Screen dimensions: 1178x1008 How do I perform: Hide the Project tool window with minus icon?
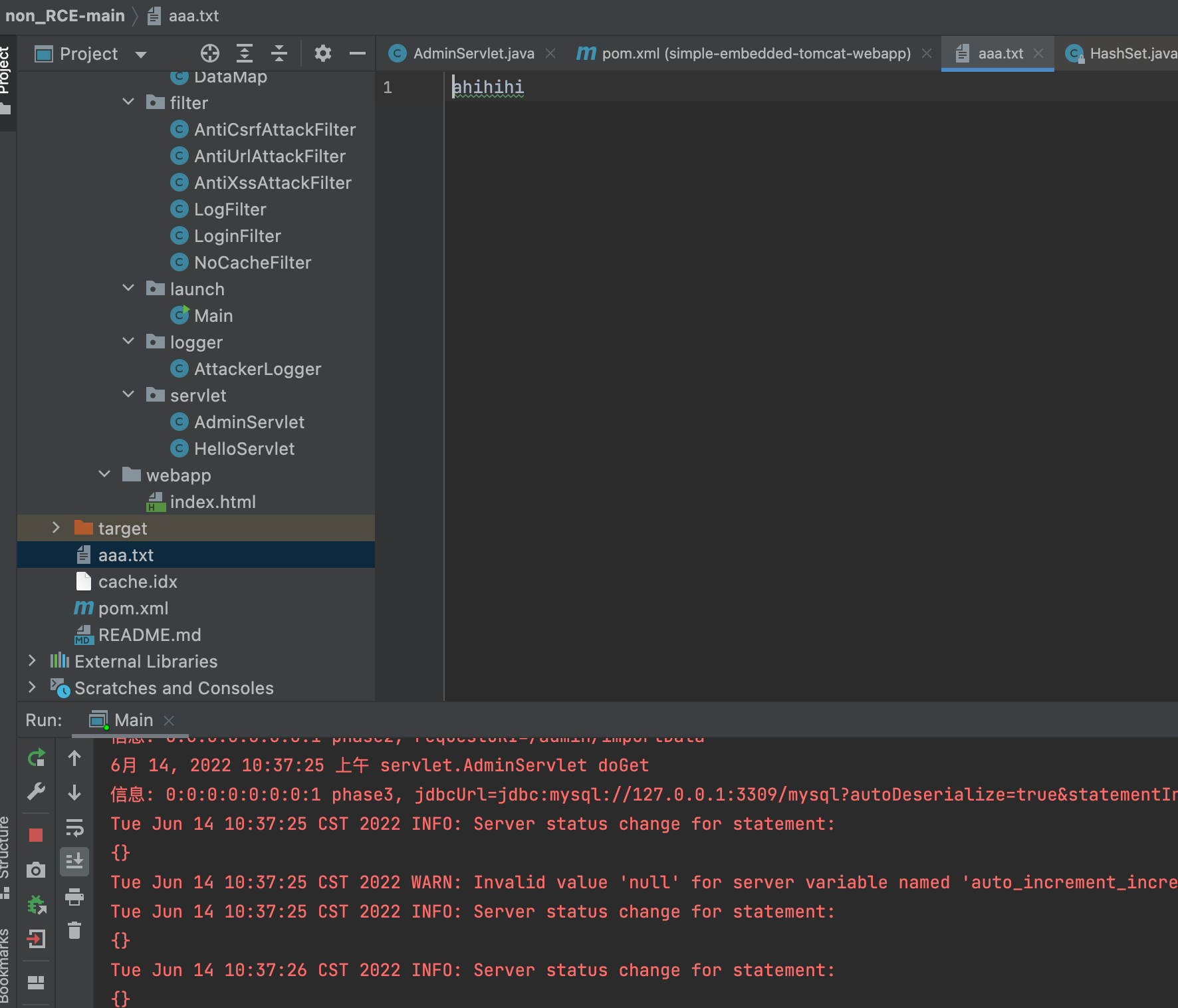(x=358, y=53)
